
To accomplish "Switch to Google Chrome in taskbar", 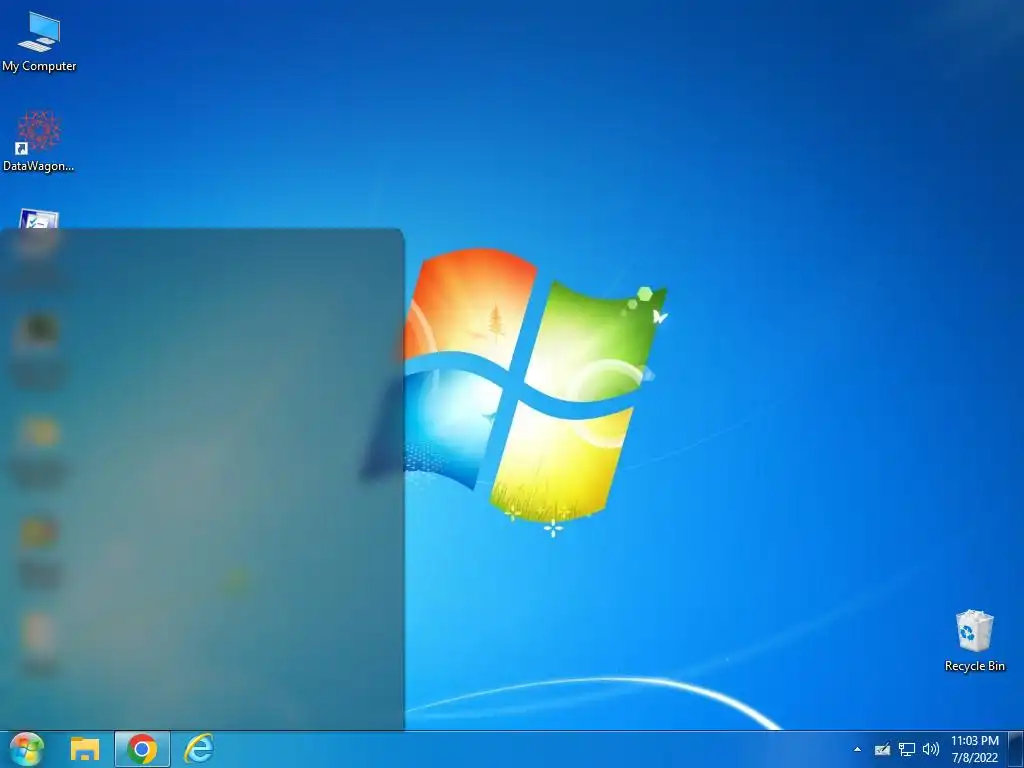I will coord(142,749).
